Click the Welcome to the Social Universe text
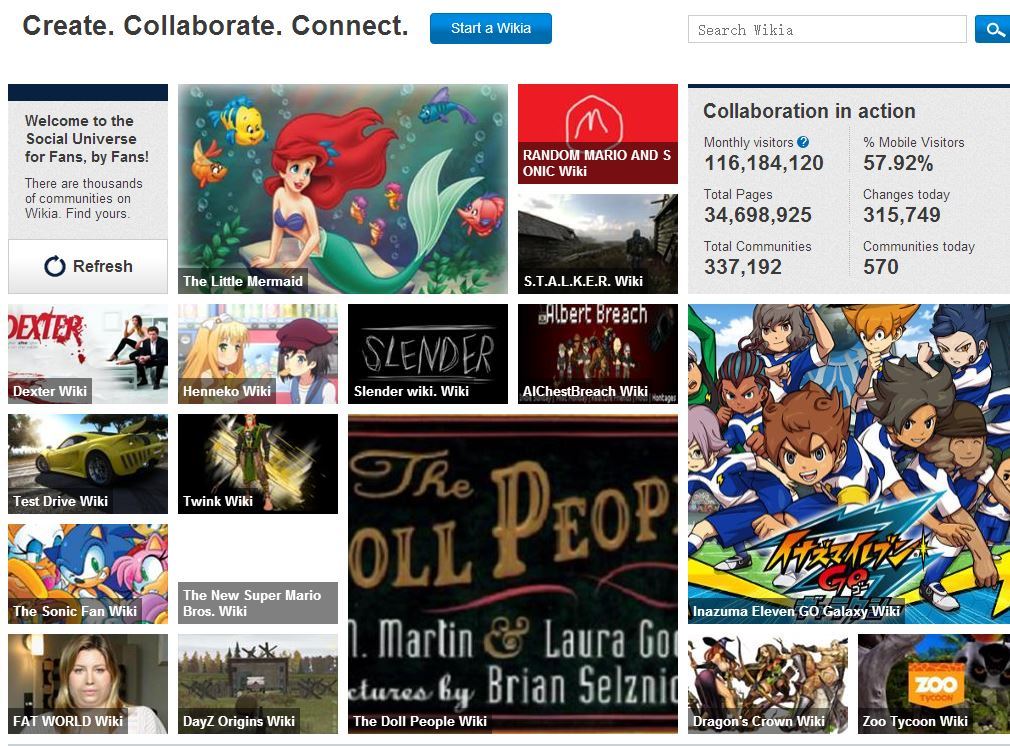 [87, 139]
